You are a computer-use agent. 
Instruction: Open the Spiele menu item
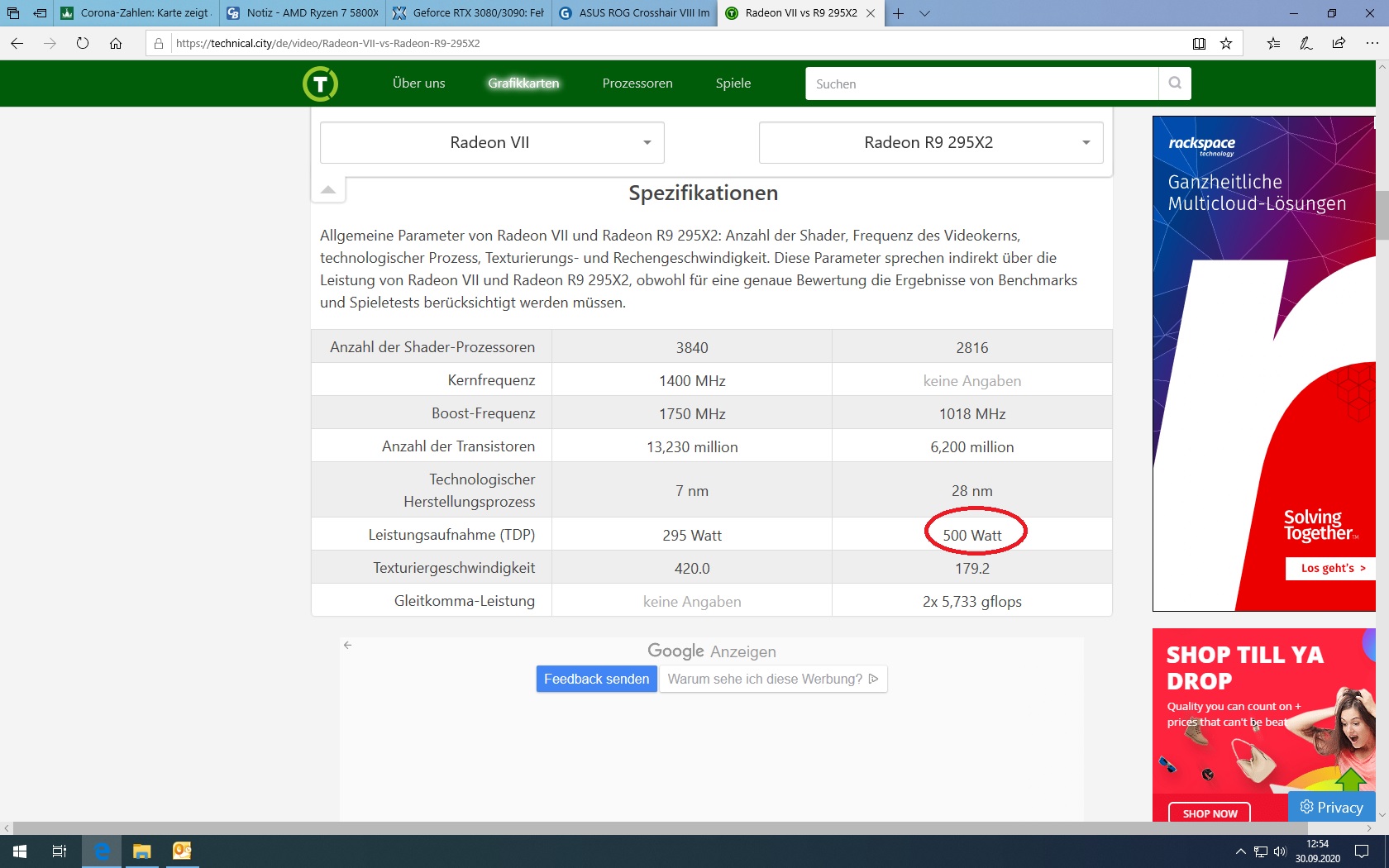[x=733, y=83]
